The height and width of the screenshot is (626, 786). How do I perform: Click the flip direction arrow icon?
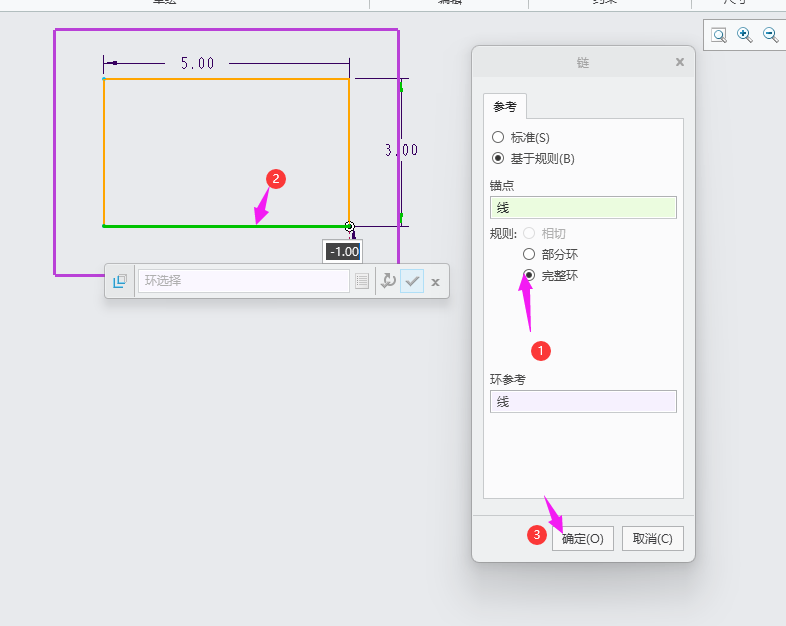tap(388, 282)
